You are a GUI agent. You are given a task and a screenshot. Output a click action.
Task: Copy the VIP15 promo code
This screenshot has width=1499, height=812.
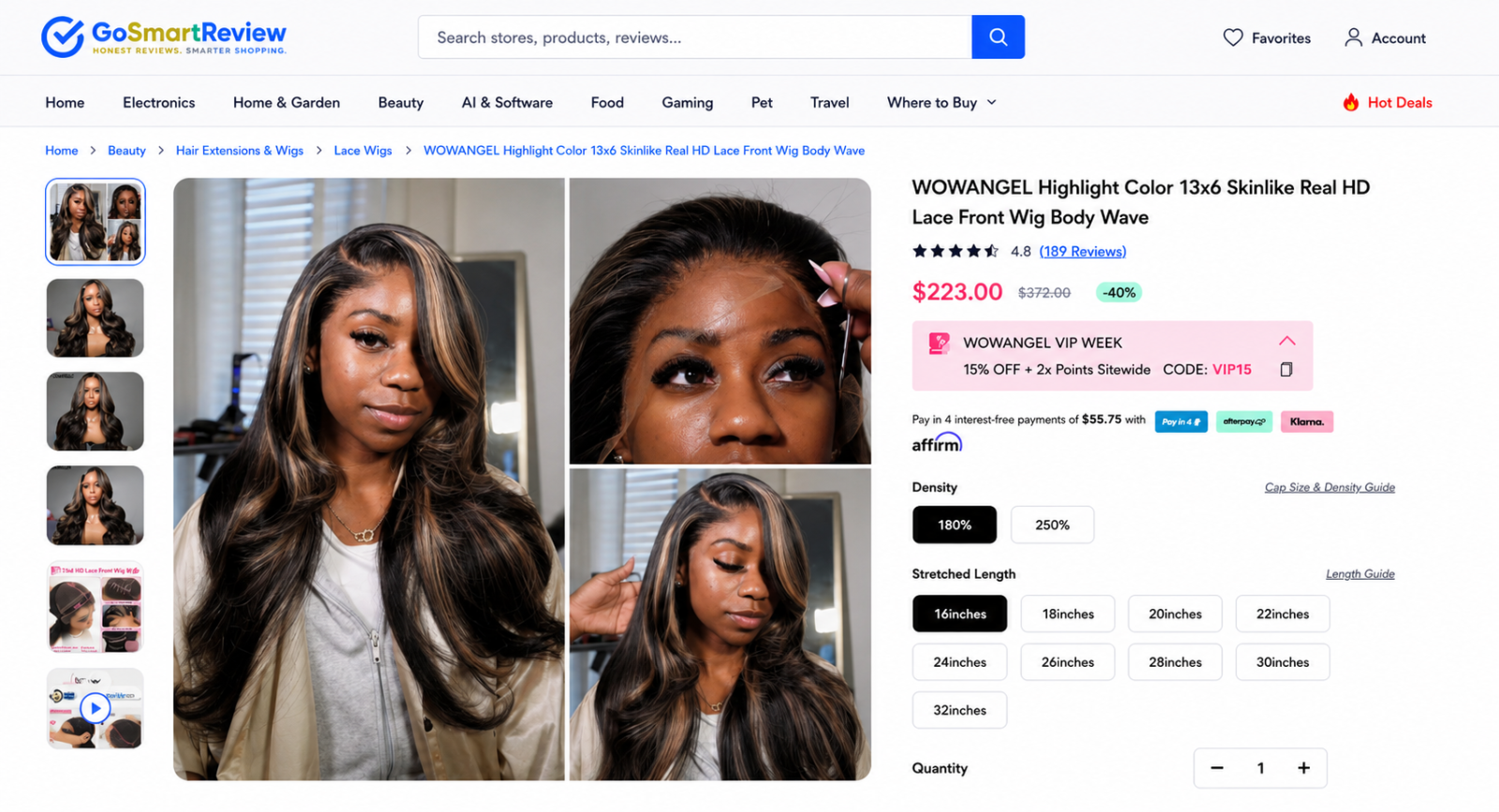click(1286, 369)
